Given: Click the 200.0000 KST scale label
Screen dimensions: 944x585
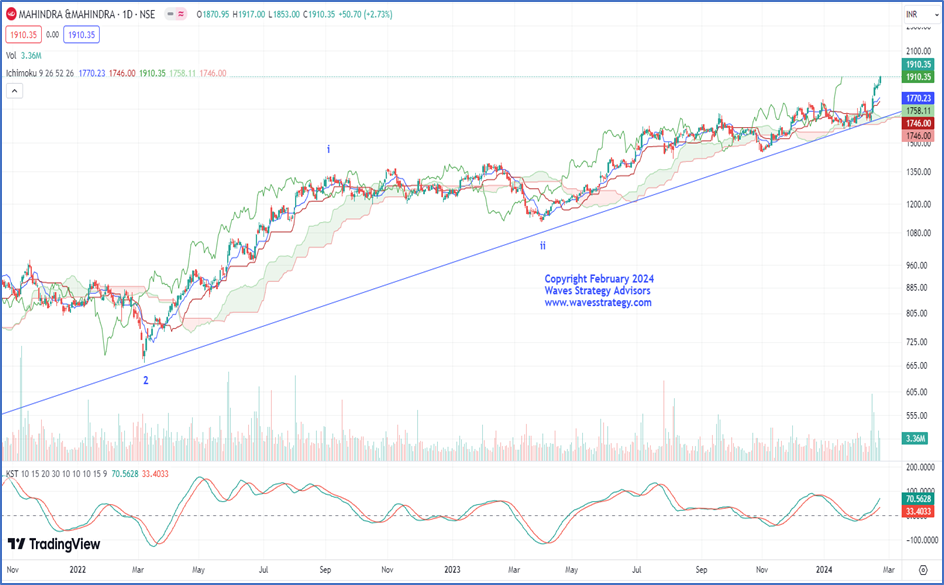Looking at the screenshot, I should [921, 467].
